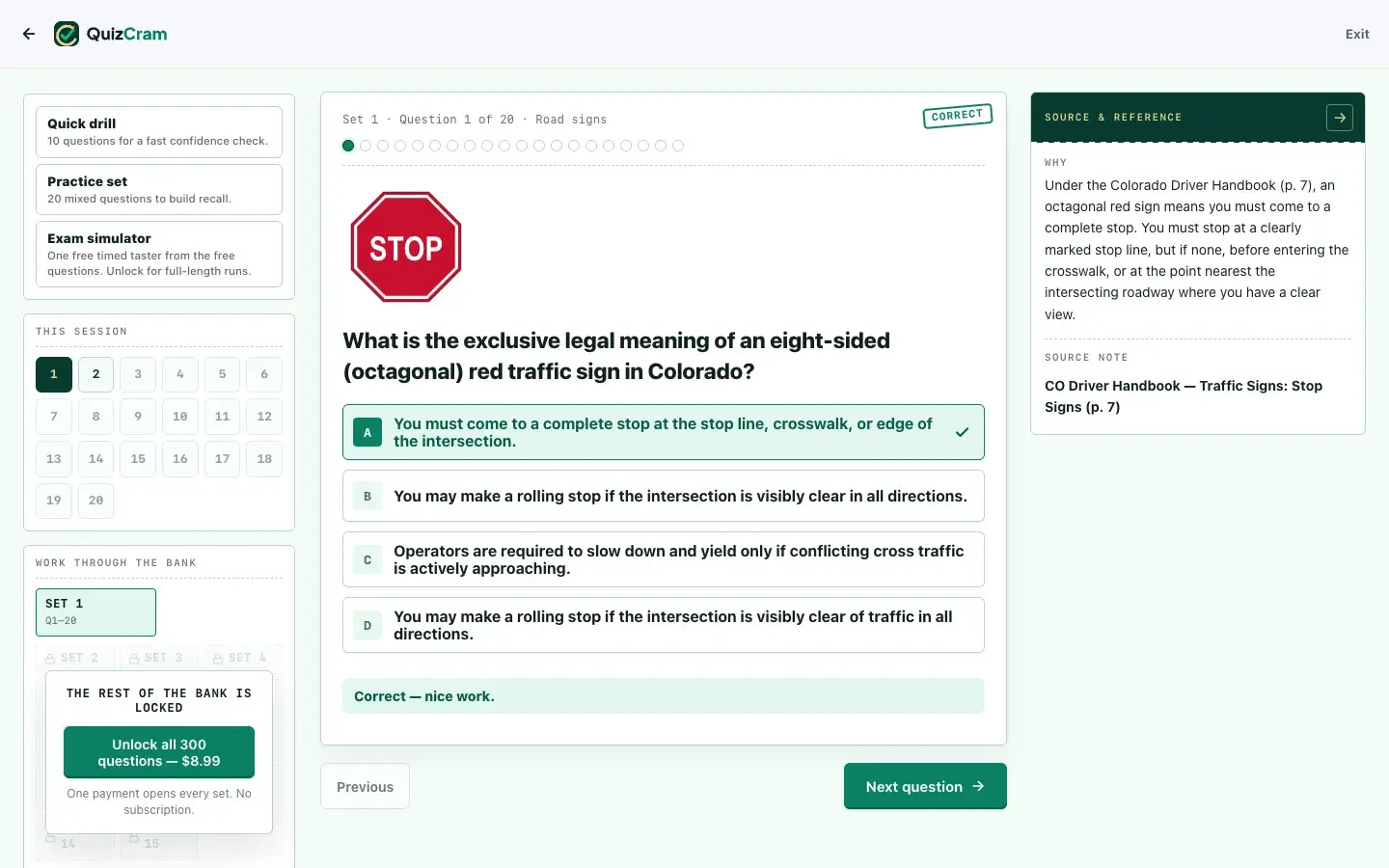The image size is (1389, 868).
Task: Click the 'THIS SESSION' label
Action: pyautogui.click(x=81, y=332)
